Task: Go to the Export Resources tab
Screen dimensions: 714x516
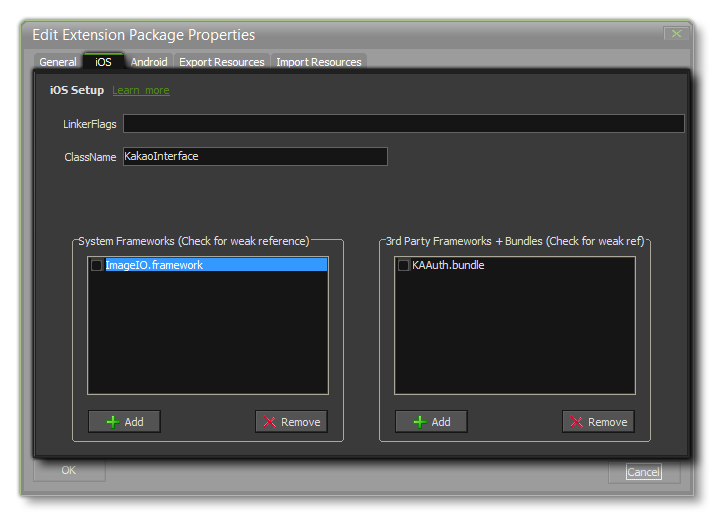Action: coord(222,62)
